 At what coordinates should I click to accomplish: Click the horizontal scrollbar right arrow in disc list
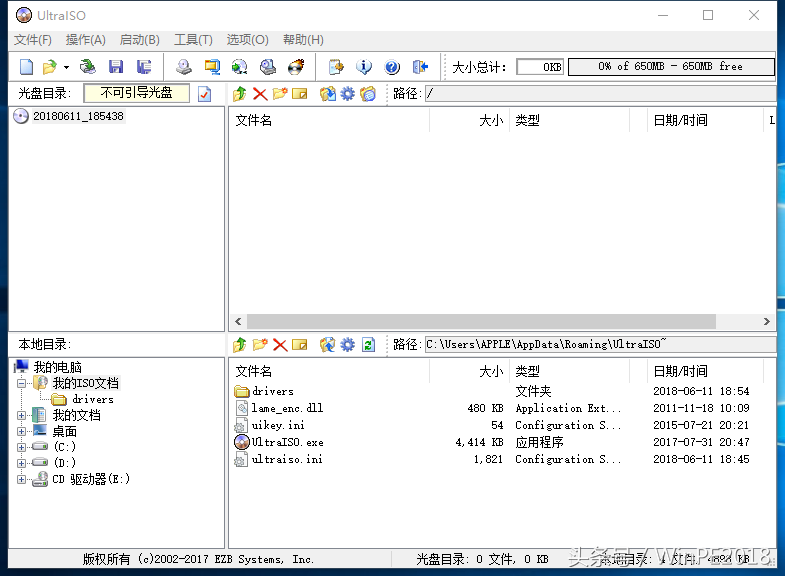pos(766,321)
